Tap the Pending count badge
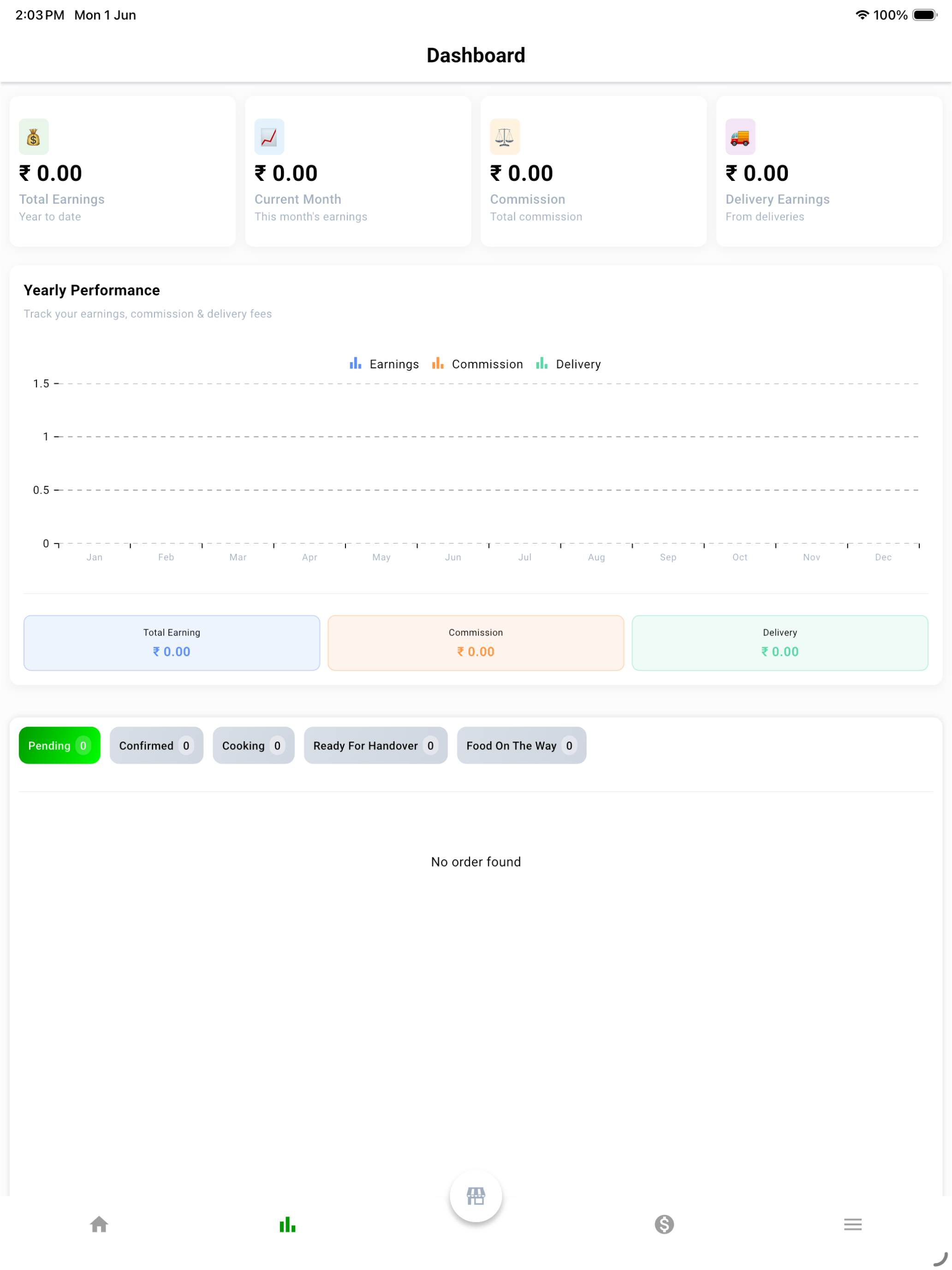This screenshot has height=1270, width=952. coord(83,745)
